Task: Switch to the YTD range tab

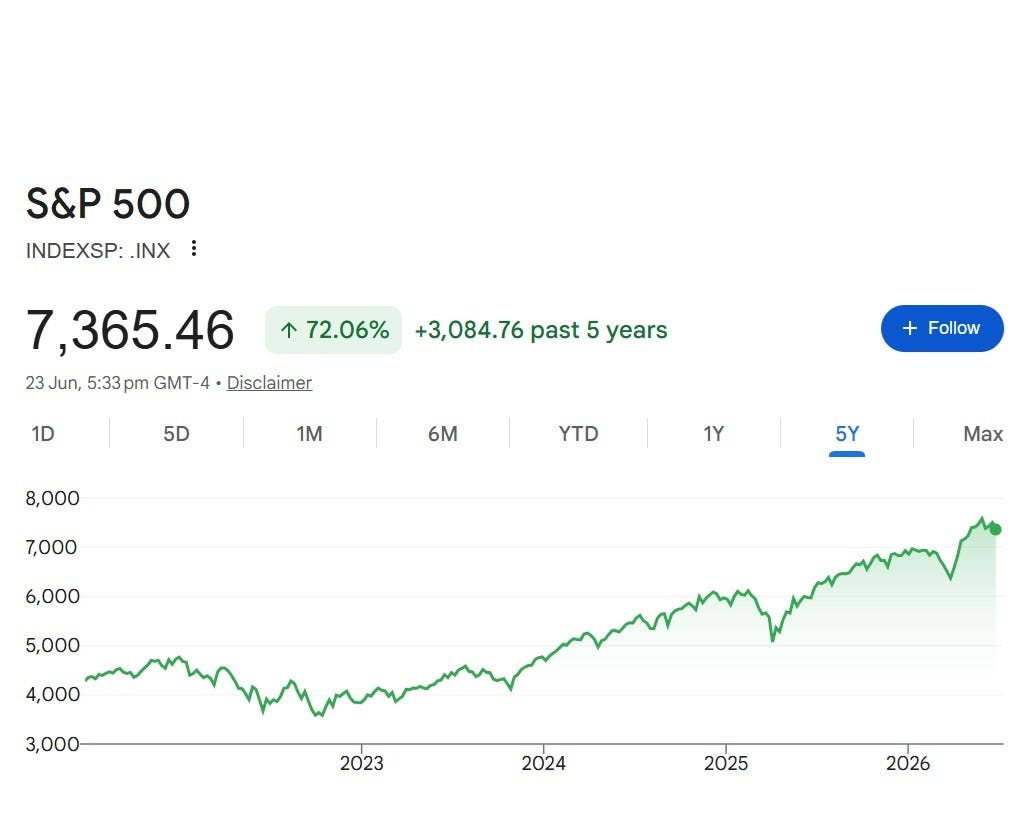Action: [578, 434]
